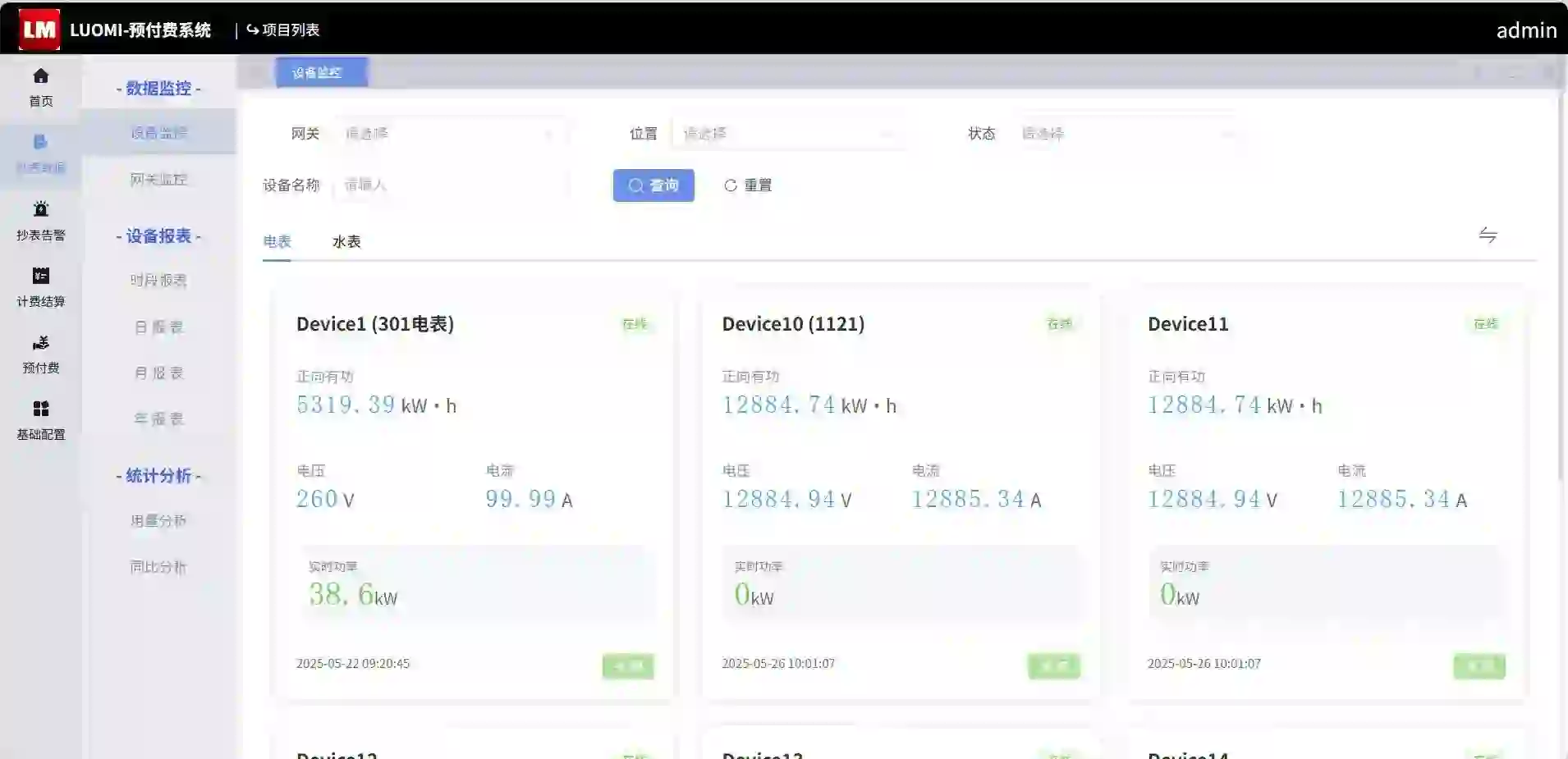Image resolution: width=1568 pixels, height=759 pixels.
Task: Select the highlighted document icon in the sidebar
Action: 40,143
